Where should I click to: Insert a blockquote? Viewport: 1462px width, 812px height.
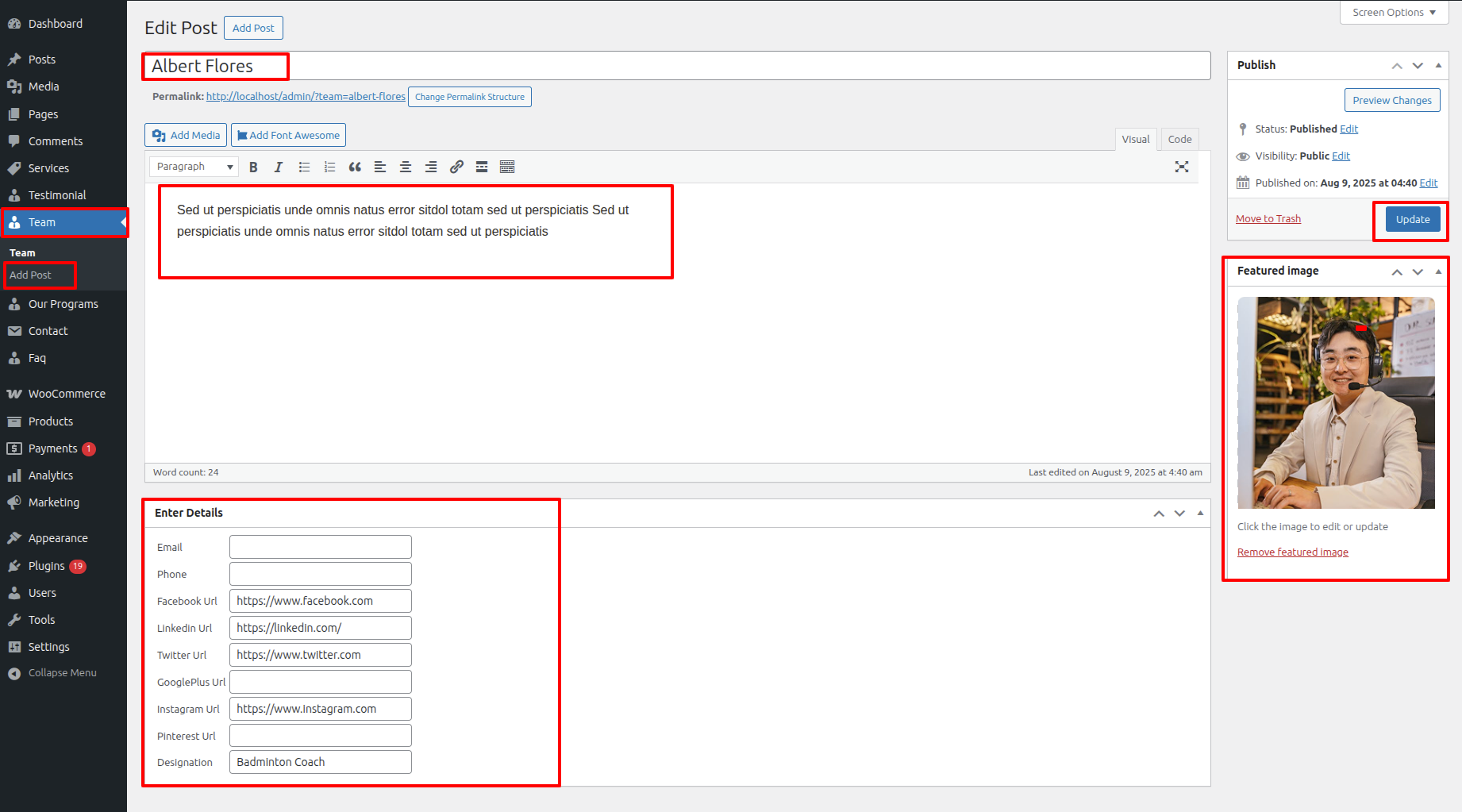pyautogui.click(x=355, y=167)
